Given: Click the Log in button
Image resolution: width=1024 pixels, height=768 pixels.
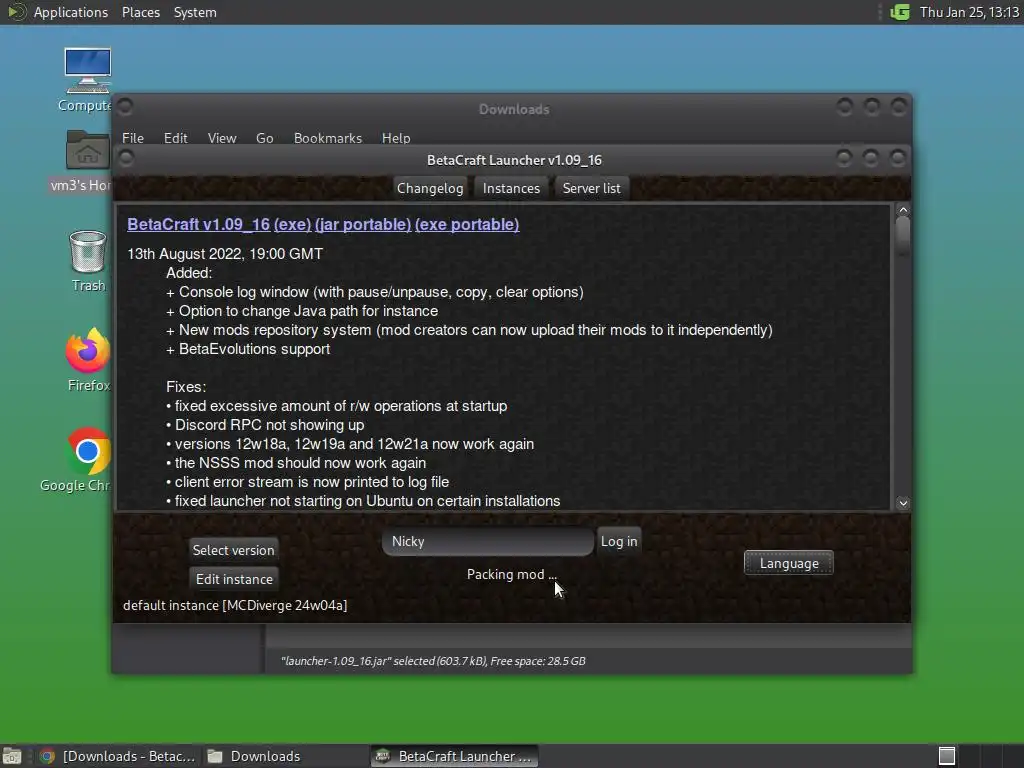Looking at the screenshot, I should pos(618,541).
